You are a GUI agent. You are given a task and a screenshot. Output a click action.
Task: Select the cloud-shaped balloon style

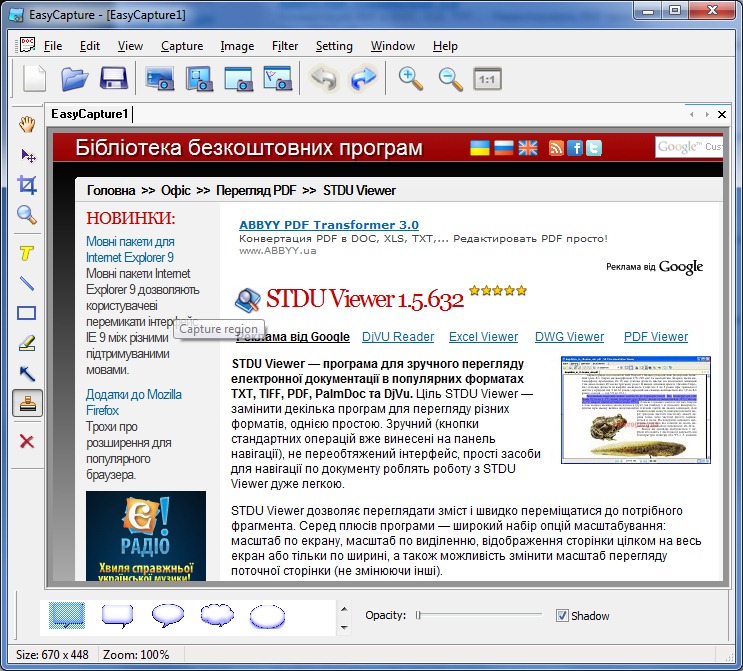217,616
